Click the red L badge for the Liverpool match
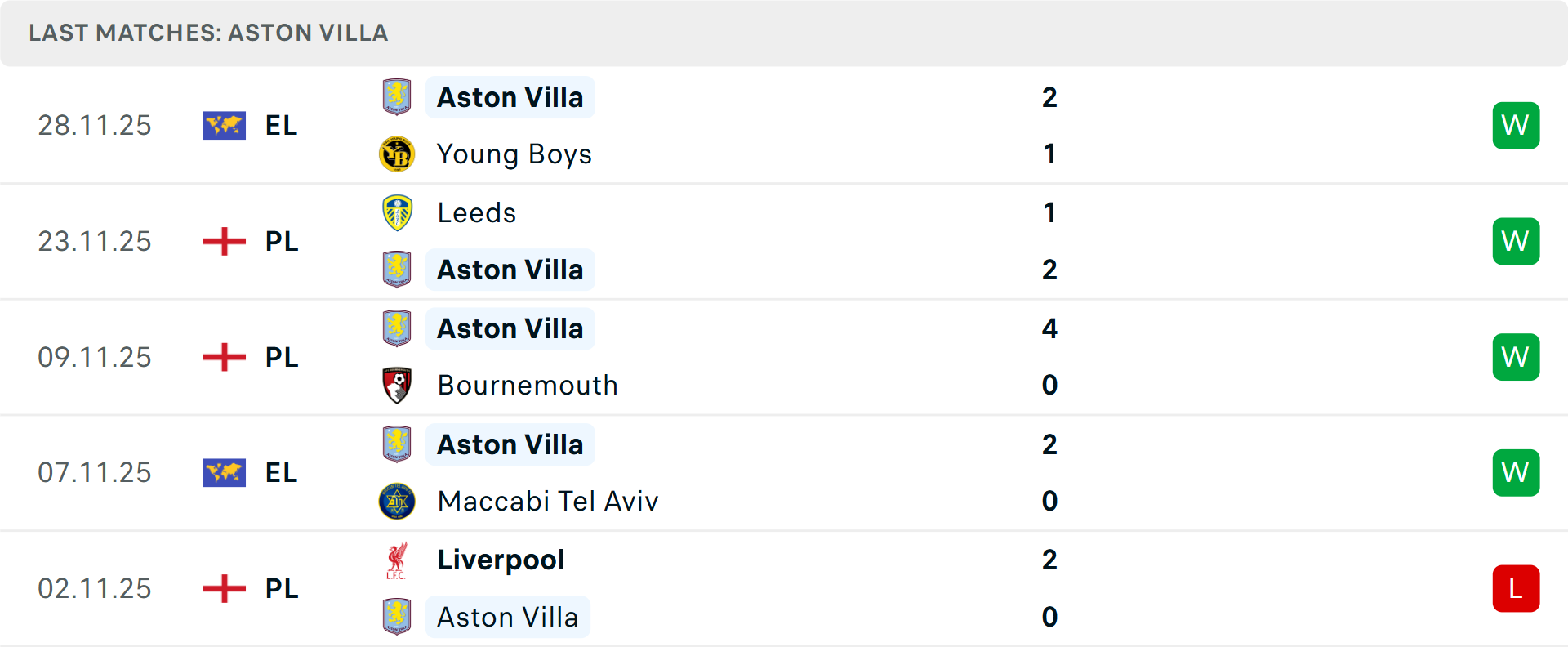 (x=1516, y=588)
